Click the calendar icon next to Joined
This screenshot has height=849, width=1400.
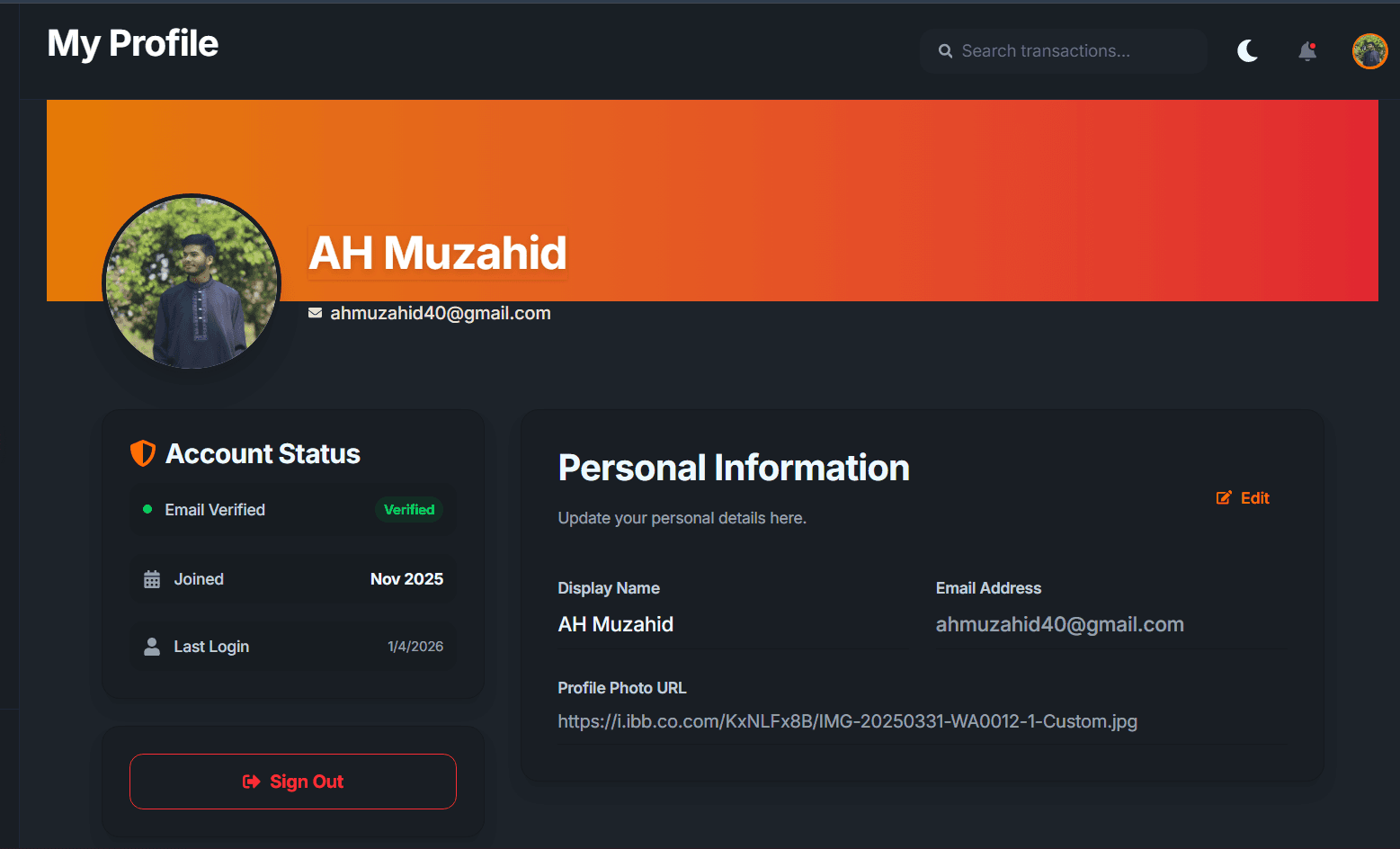(152, 579)
